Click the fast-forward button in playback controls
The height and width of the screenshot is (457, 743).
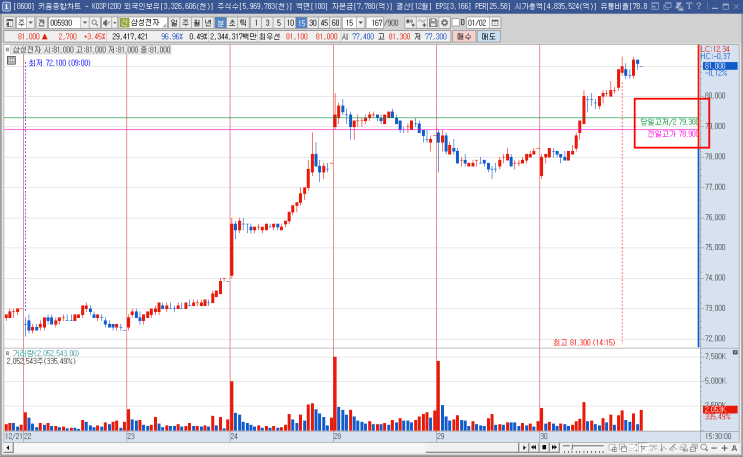coord(554,448)
